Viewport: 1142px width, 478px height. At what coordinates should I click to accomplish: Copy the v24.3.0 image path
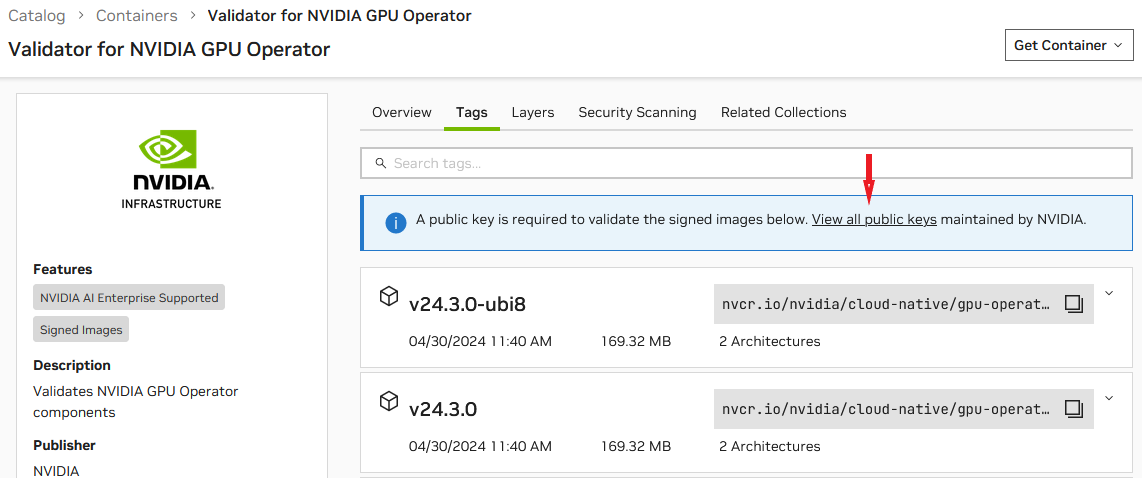click(x=1074, y=410)
